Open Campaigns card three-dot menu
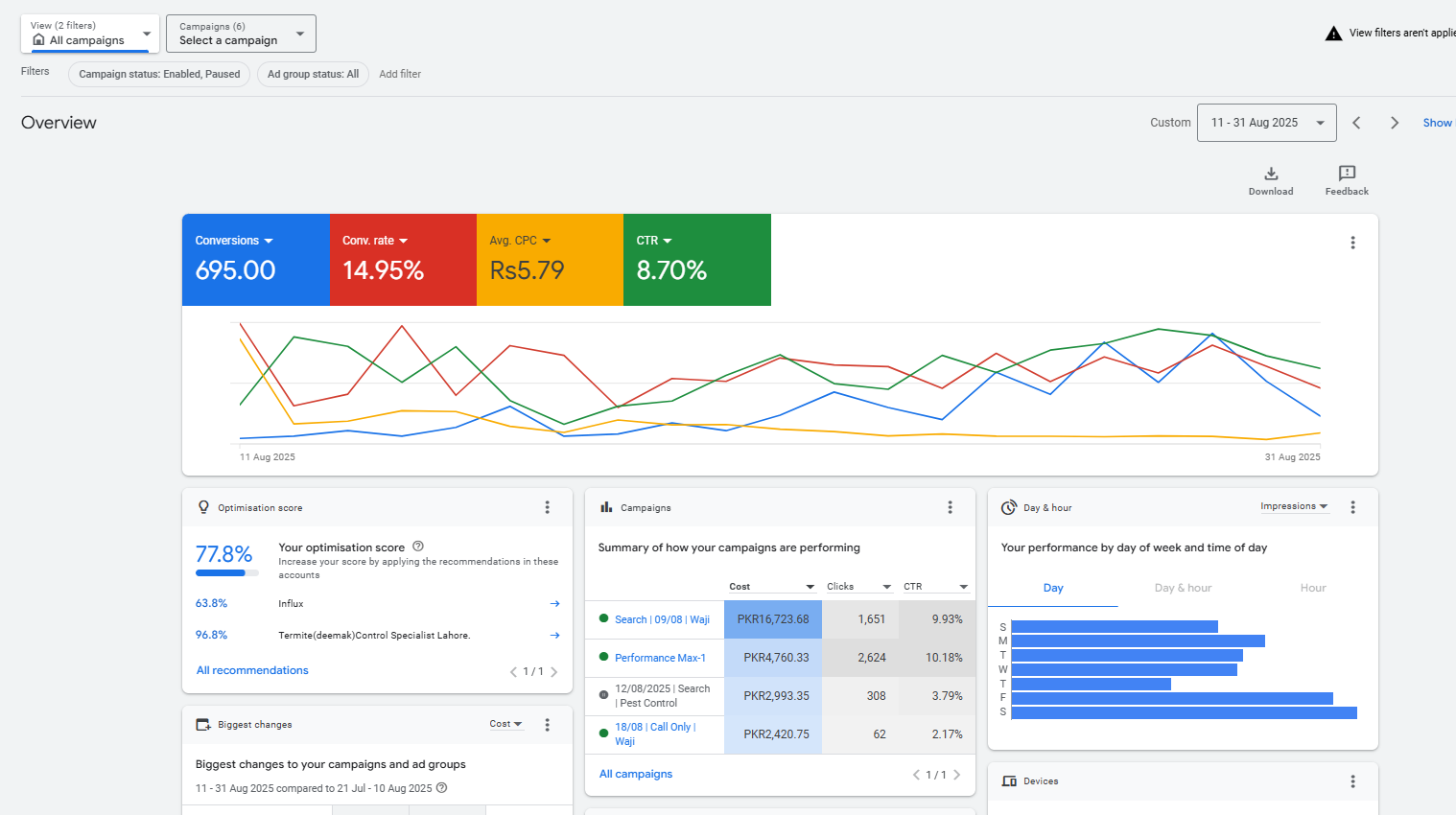 [950, 507]
